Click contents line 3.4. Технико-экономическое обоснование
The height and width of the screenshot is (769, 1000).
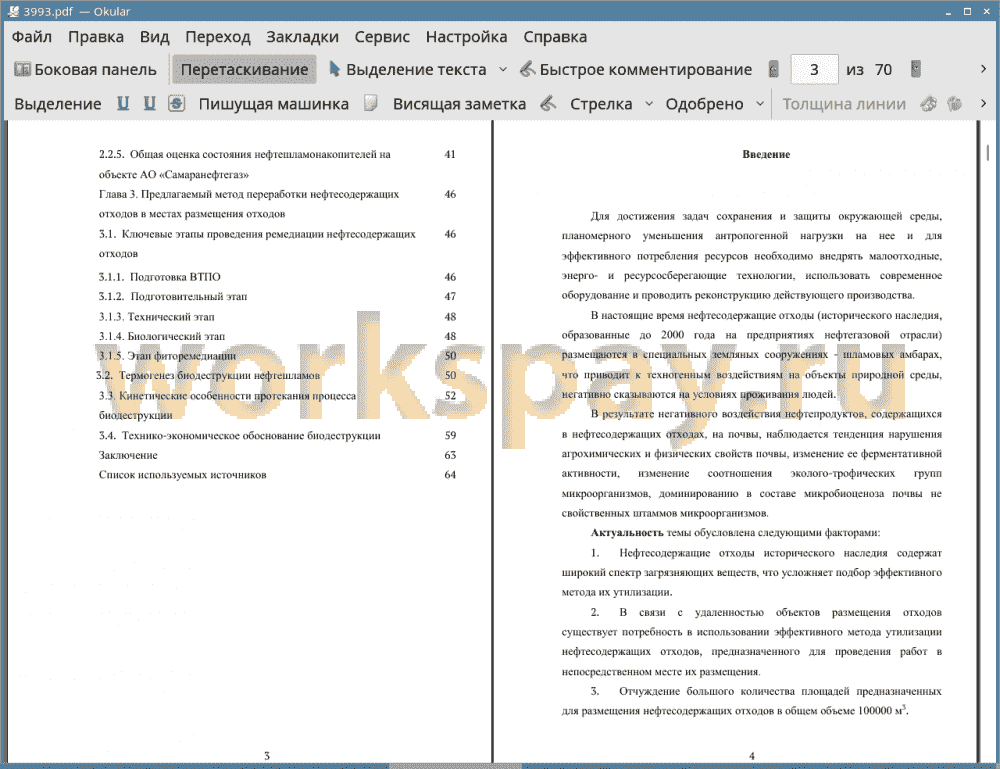coord(240,436)
